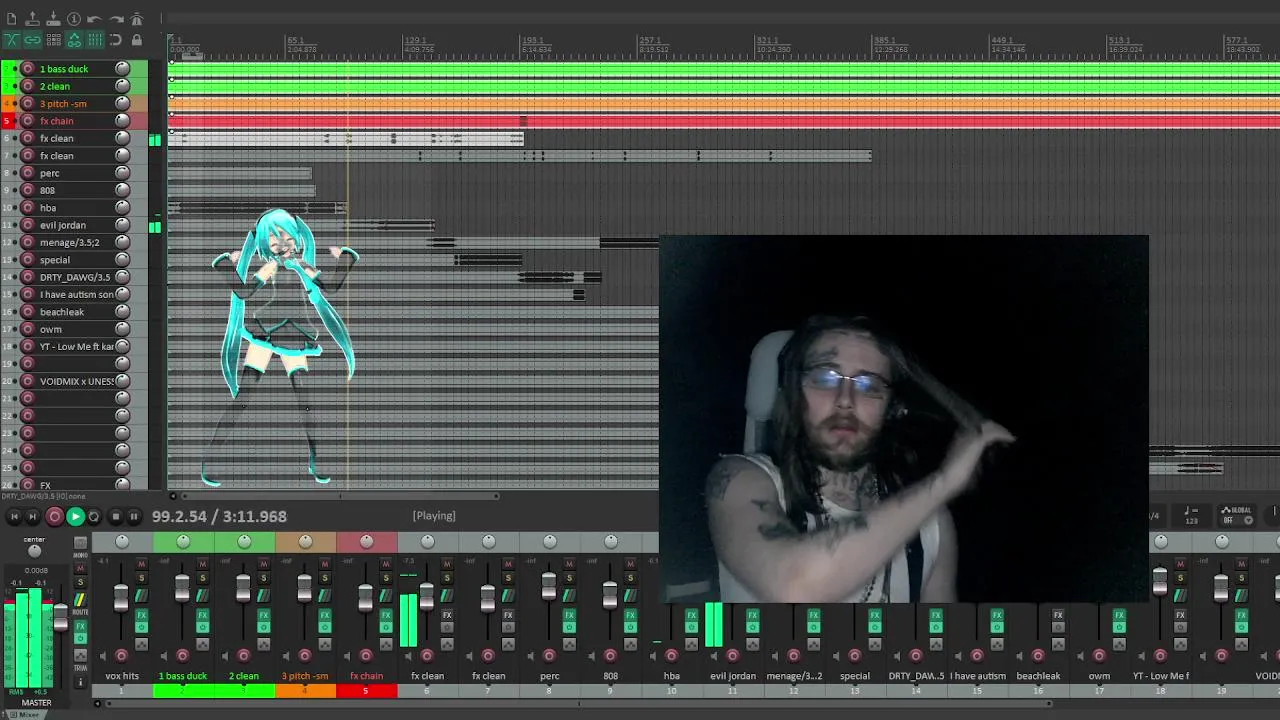Solo the master track in mixer
Viewport: 1280px width, 720px height.
coord(80,581)
